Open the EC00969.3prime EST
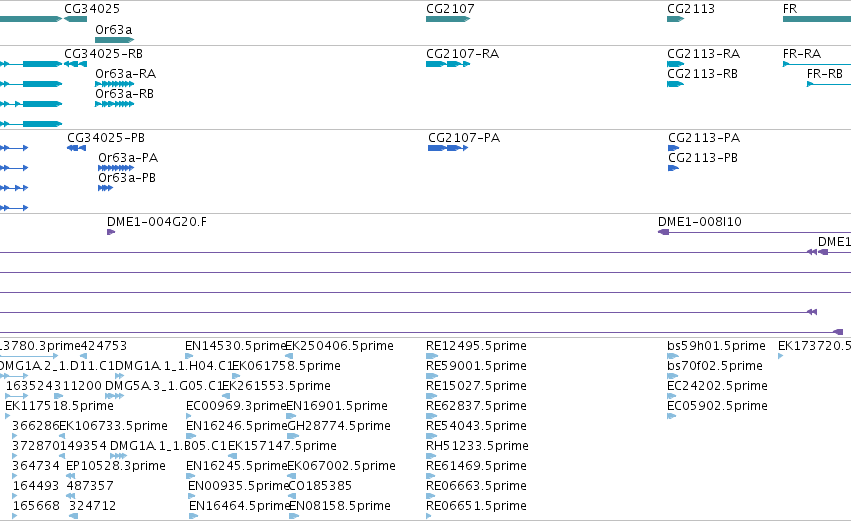The height and width of the screenshot is (521, 851). point(236,406)
